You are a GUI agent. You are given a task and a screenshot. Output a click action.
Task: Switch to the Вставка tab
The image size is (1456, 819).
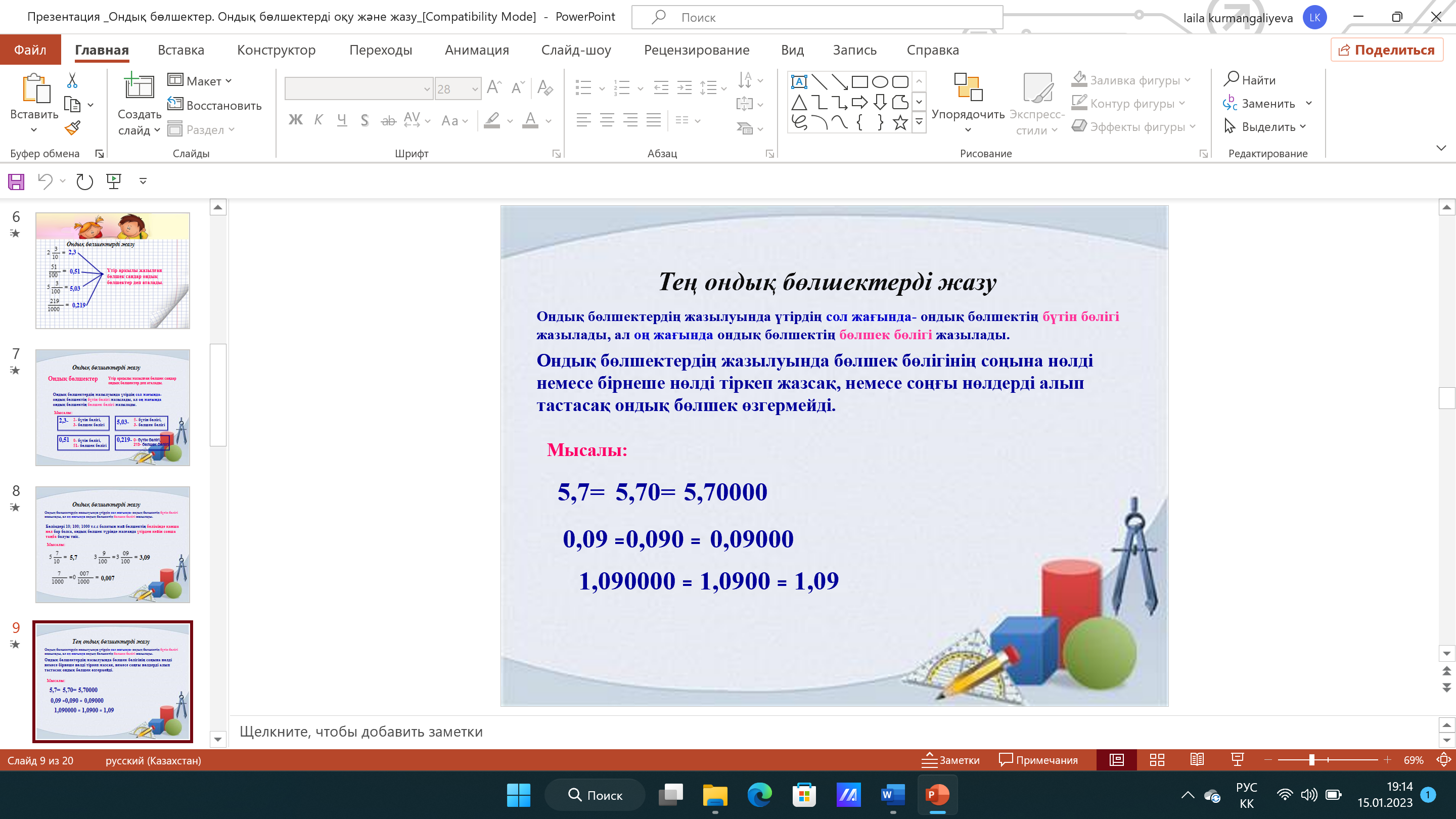tap(181, 50)
